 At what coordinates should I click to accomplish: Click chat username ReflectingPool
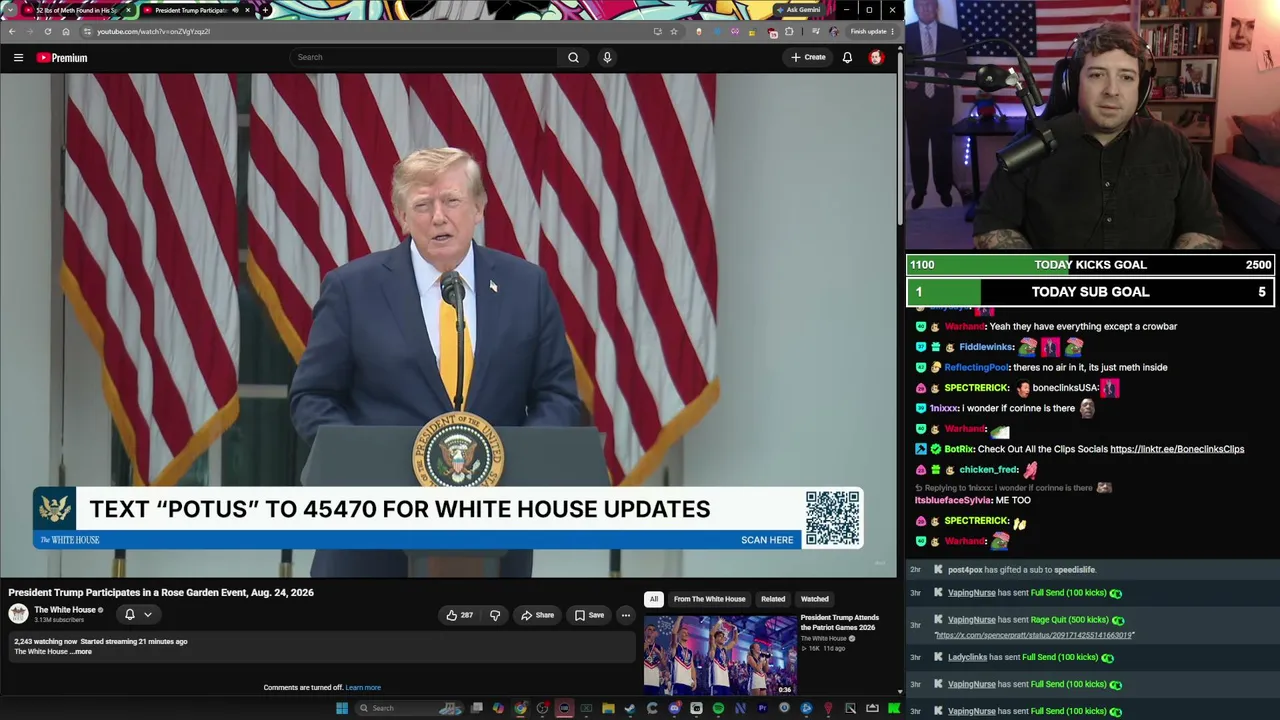976,367
